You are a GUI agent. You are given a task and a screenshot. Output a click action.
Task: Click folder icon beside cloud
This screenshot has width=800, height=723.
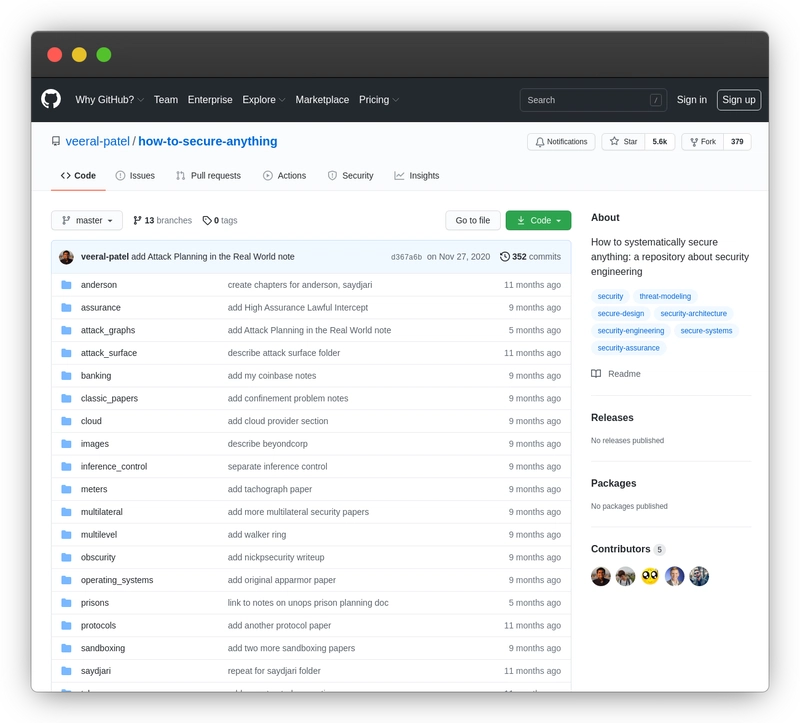coord(66,421)
